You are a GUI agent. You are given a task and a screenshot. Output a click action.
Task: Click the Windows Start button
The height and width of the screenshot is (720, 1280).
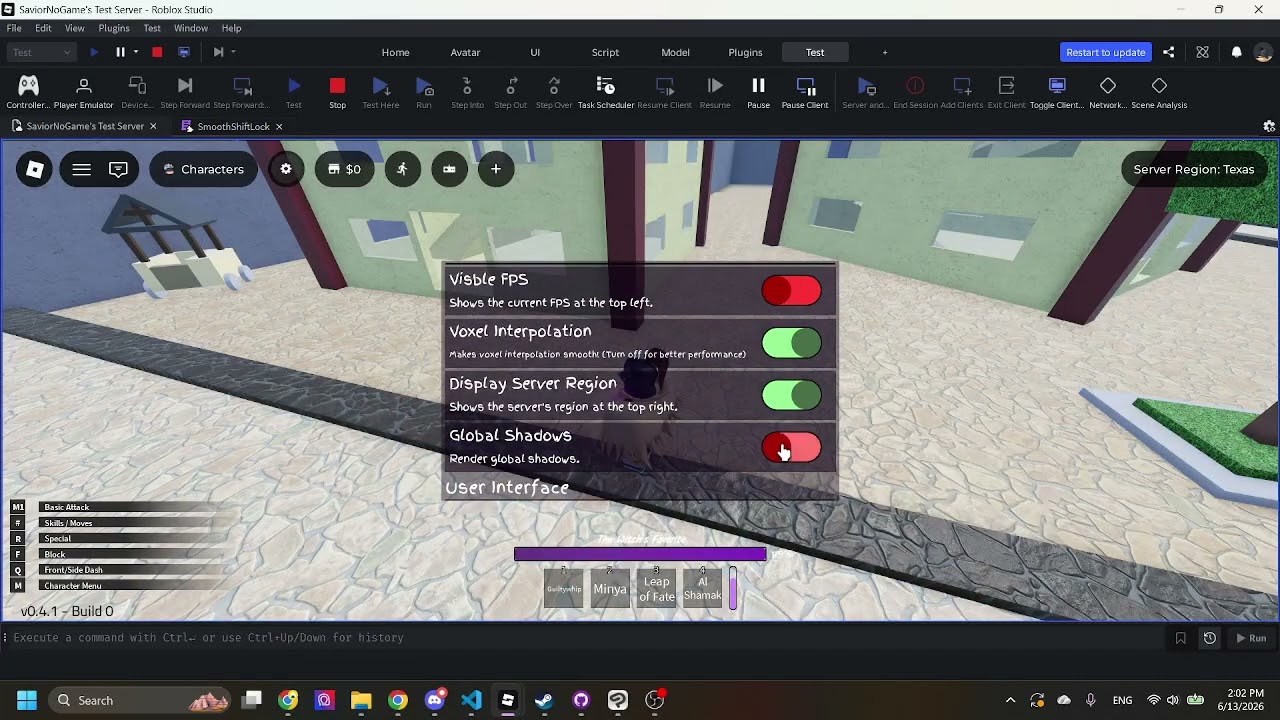pos(27,700)
